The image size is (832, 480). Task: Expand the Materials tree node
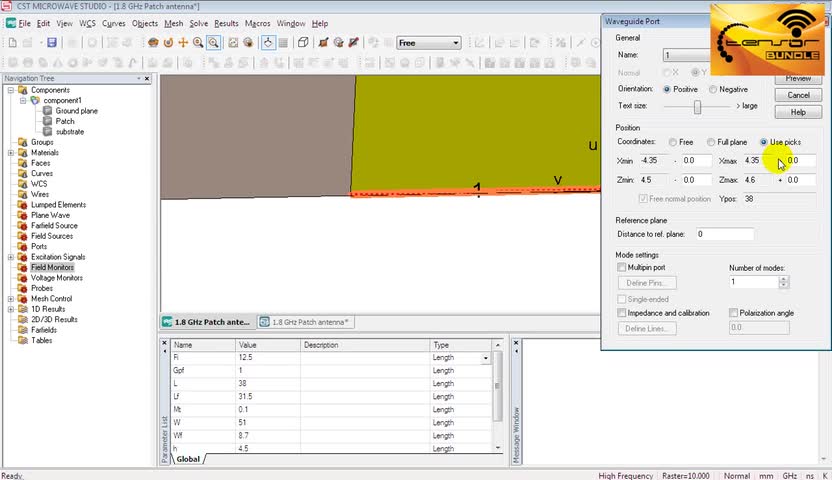(11, 153)
